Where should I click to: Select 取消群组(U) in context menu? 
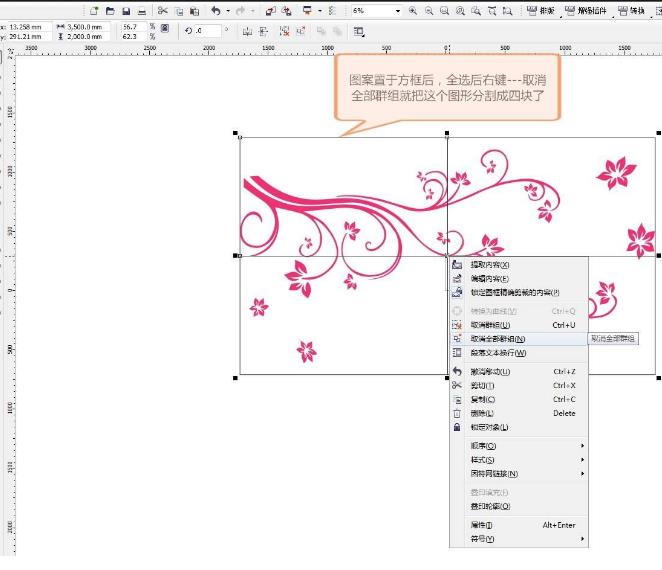(x=490, y=325)
